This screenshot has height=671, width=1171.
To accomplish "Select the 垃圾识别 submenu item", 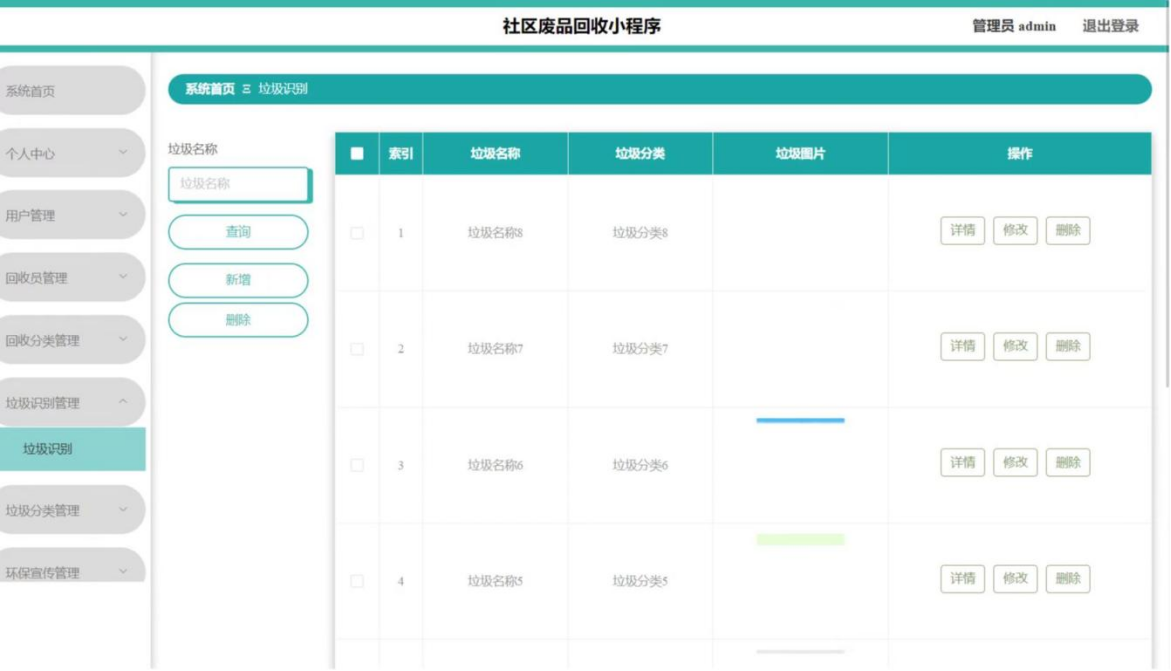I will click(x=72, y=448).
